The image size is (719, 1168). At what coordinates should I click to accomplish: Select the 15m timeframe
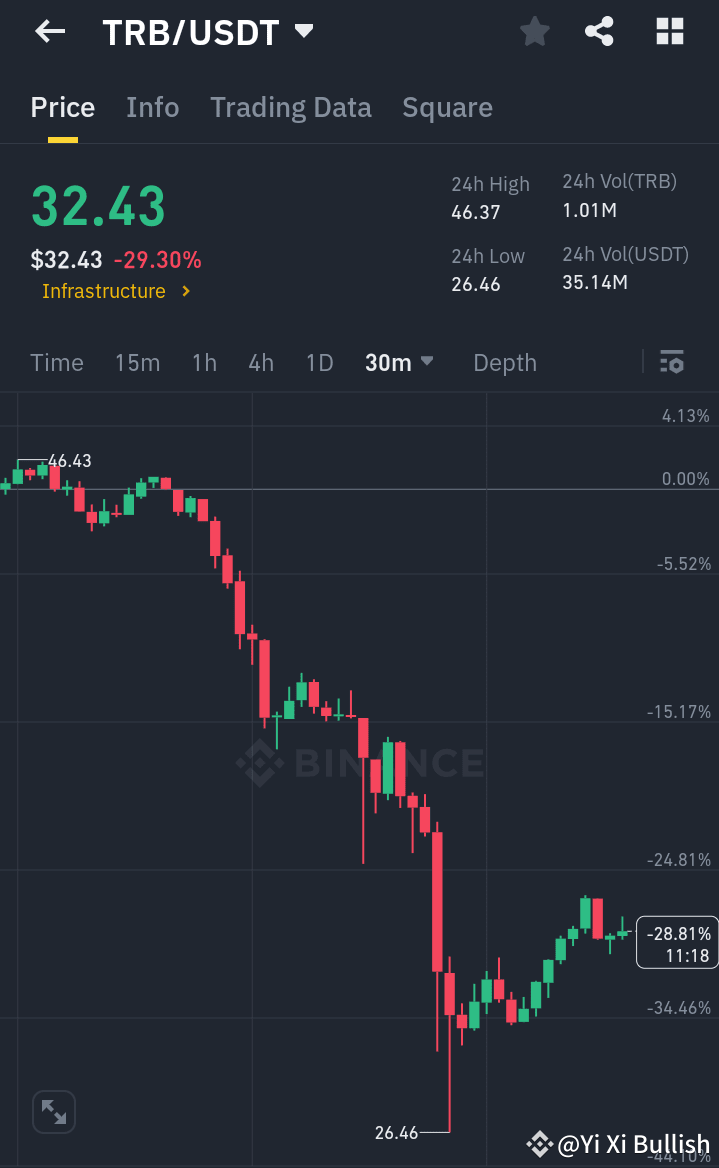click(x=138, y=363)
